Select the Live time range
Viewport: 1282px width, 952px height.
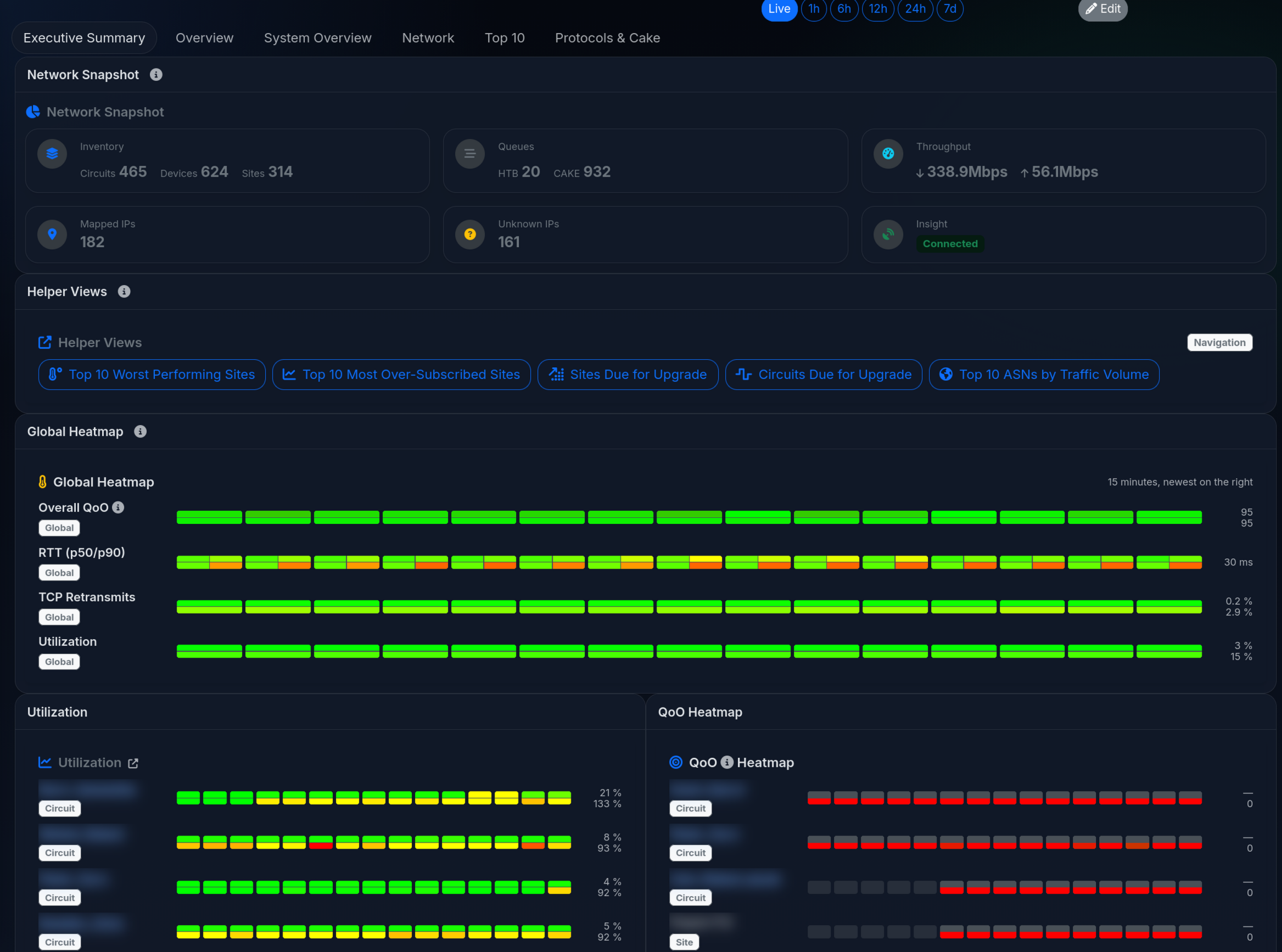click(x=779, y=9)
